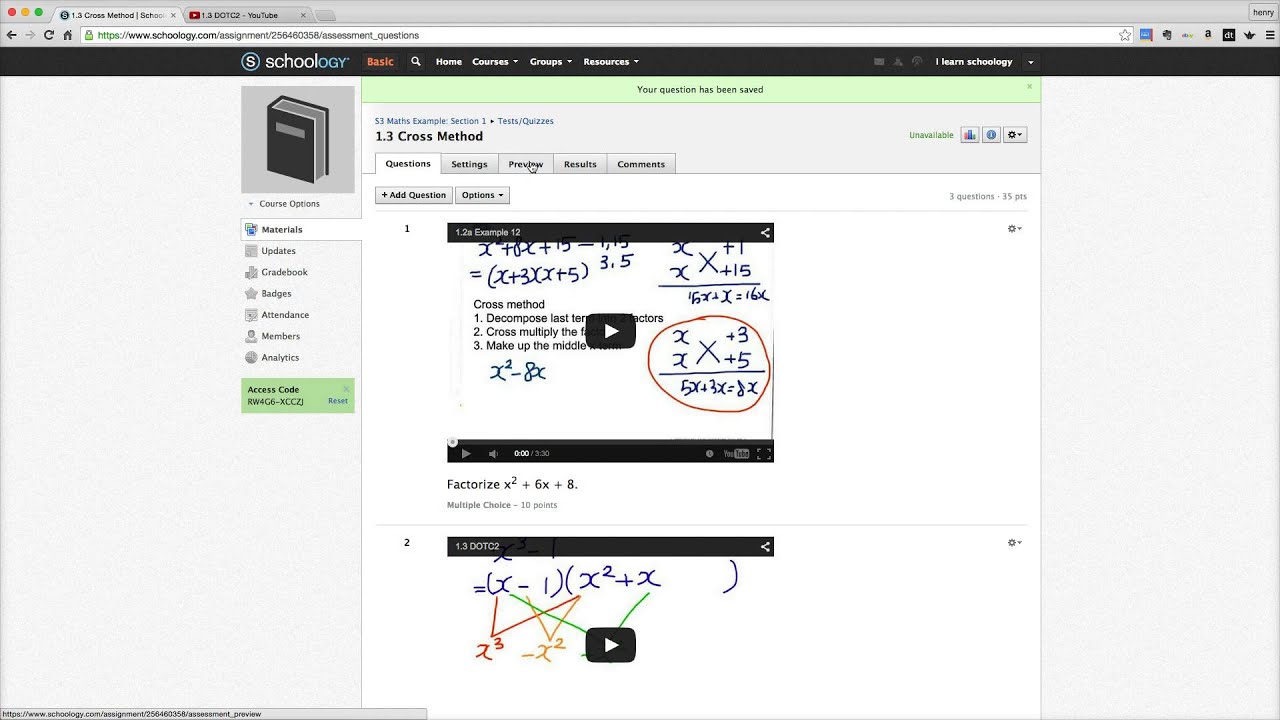Click the video progress bar
This screenshot has height=720, width=1280.
point(610,441)
